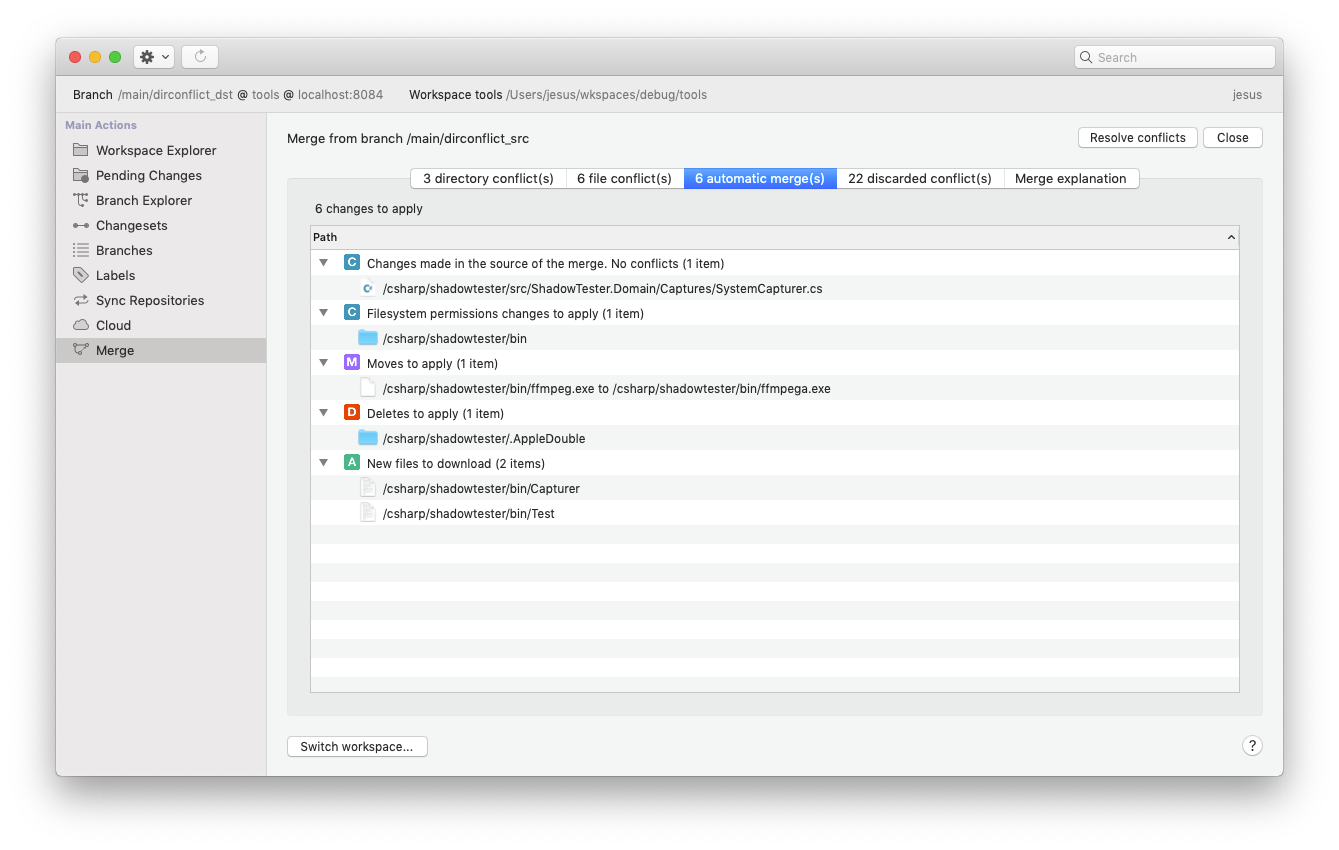1339x850 pixels.
Task: Switch to the 6 file conflict(s) tab
Action: (623, 178)
